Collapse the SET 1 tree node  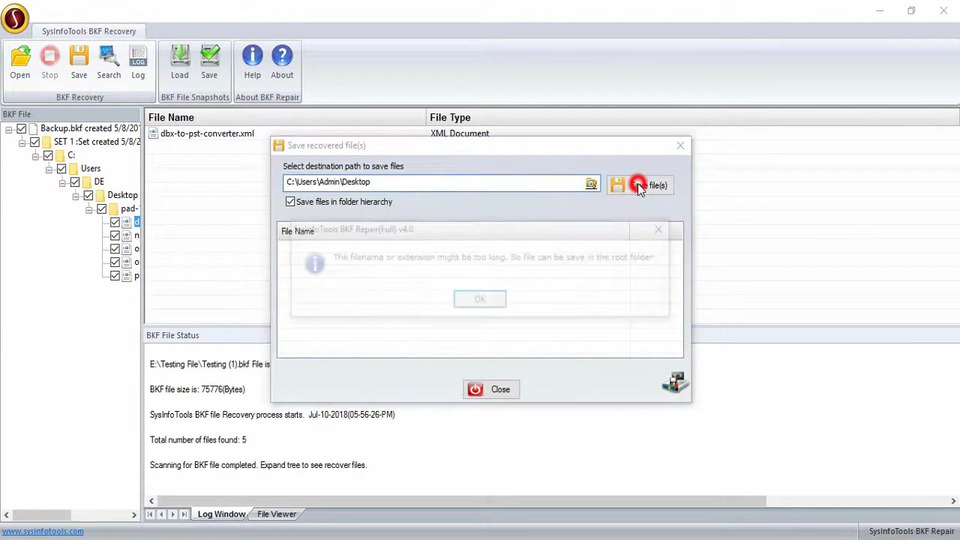22,143
